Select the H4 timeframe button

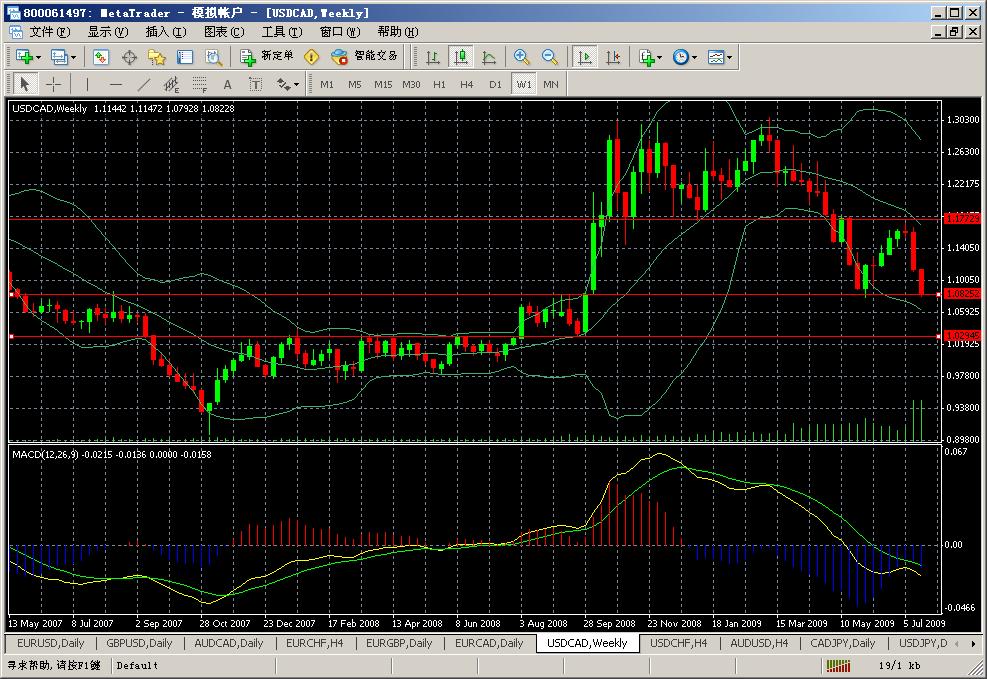[x=467, y=85]
